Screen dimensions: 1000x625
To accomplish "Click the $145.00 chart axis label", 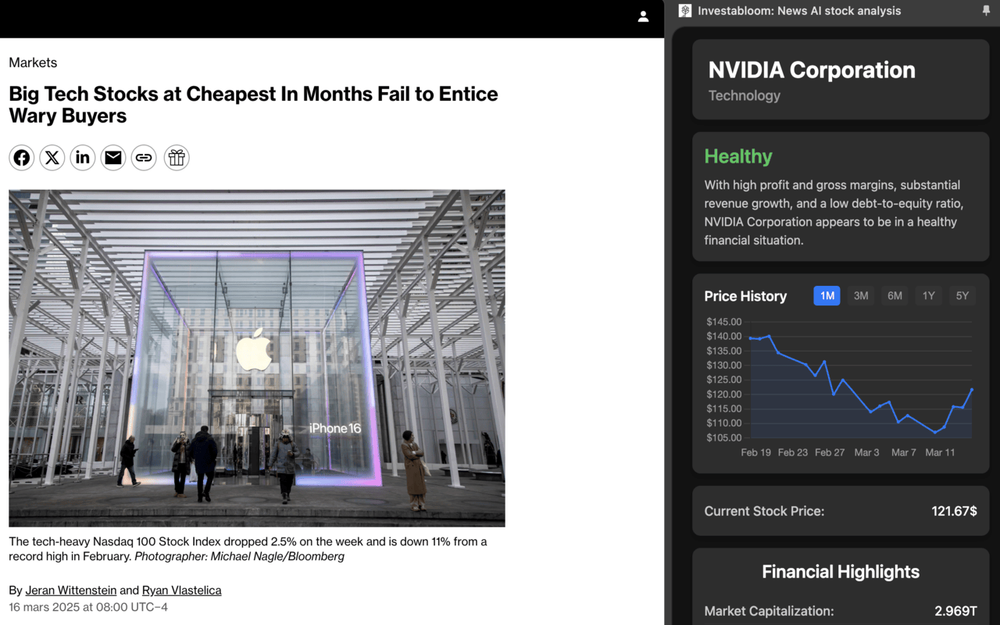I will [724, 321].
